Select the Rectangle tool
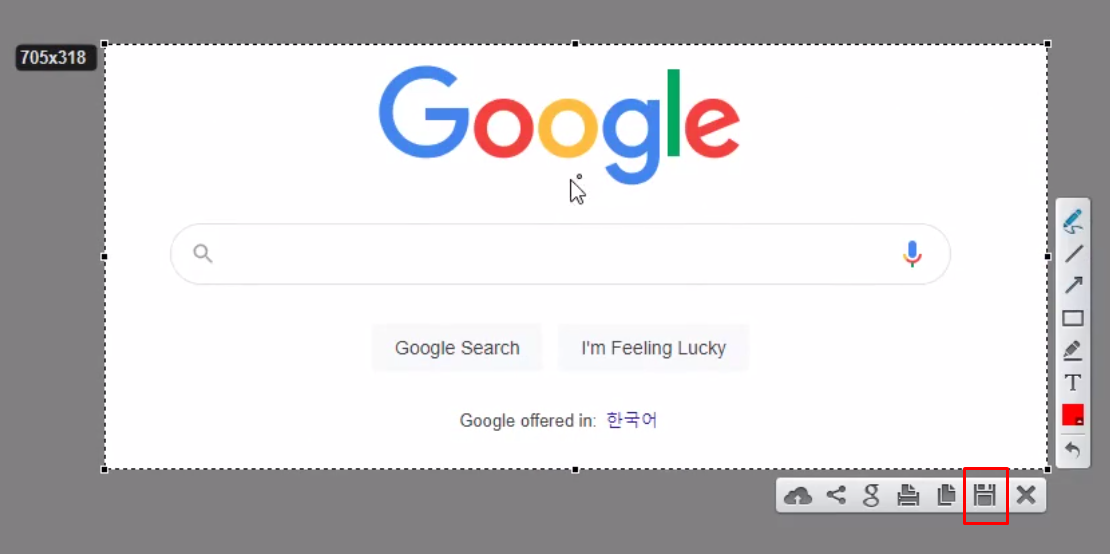The height and width of the screenshot is (554, 1110). [x=1073, y=318]
